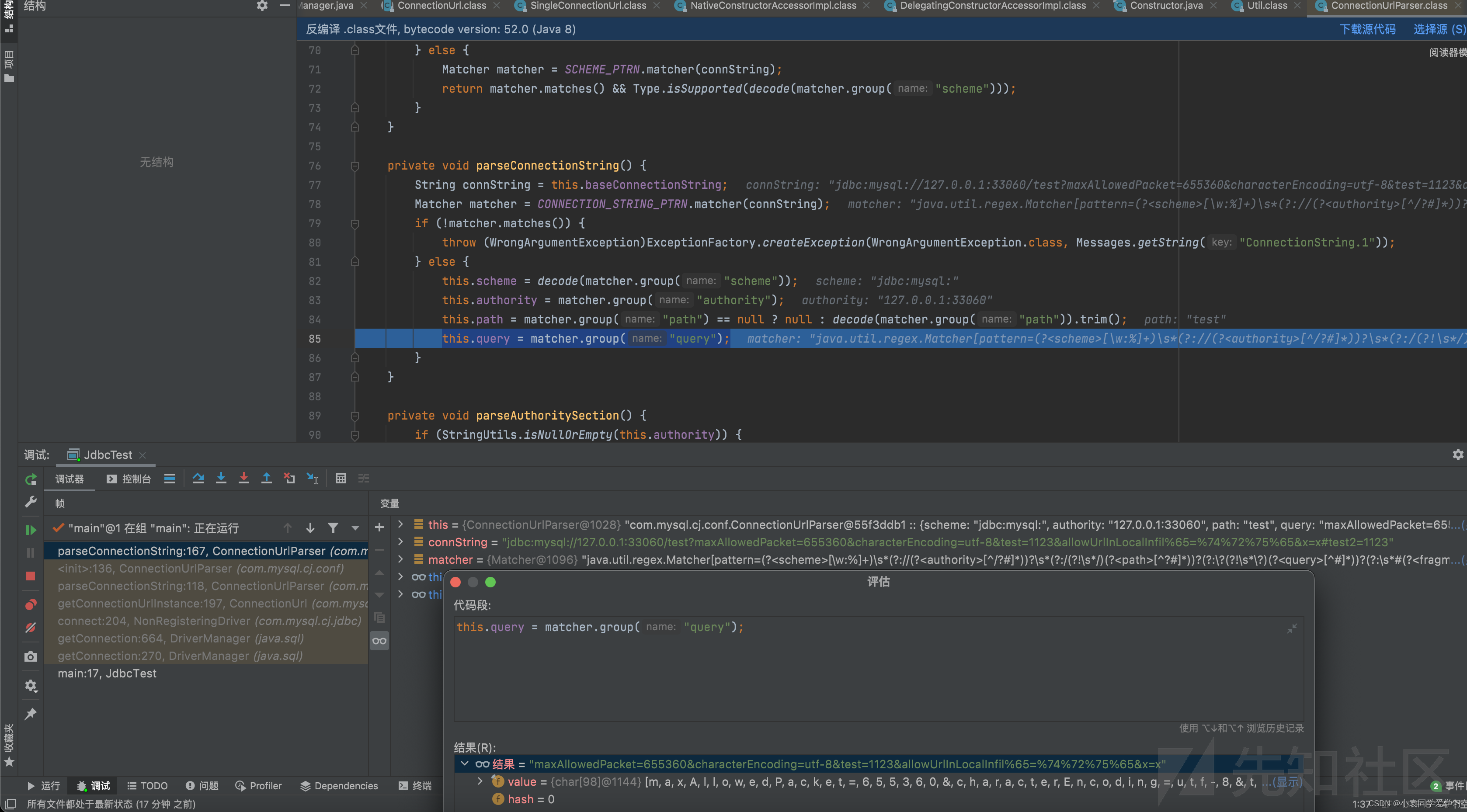Open debugger wrench settings icon
The height and width of the screenshot is (812, 1467).
31,501
